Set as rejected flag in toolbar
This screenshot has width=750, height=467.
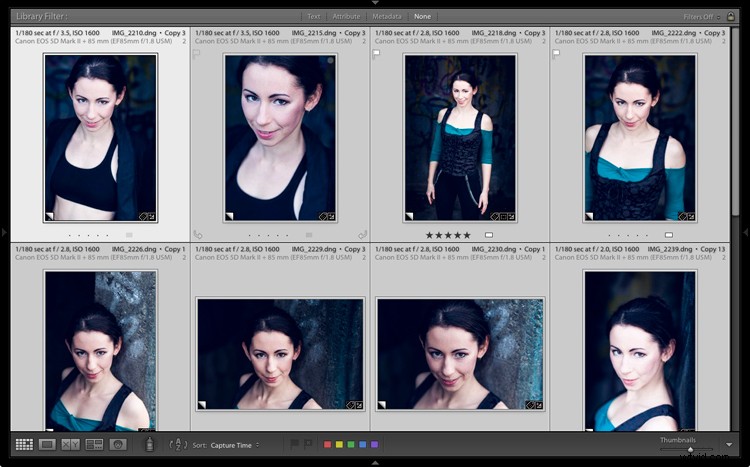(308, 444)
